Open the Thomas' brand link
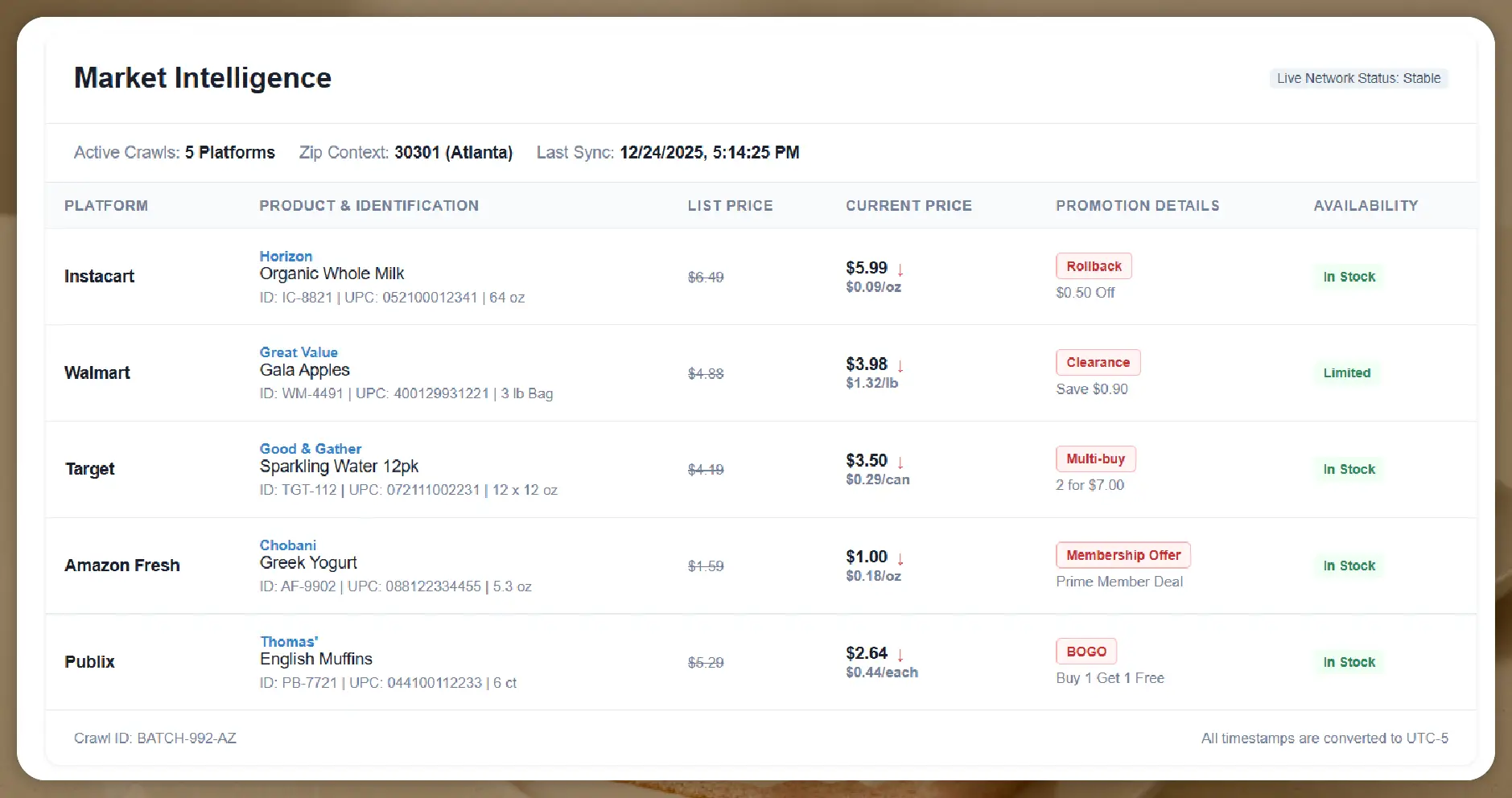Viewport: 1512px width, 798px height. 289,642
